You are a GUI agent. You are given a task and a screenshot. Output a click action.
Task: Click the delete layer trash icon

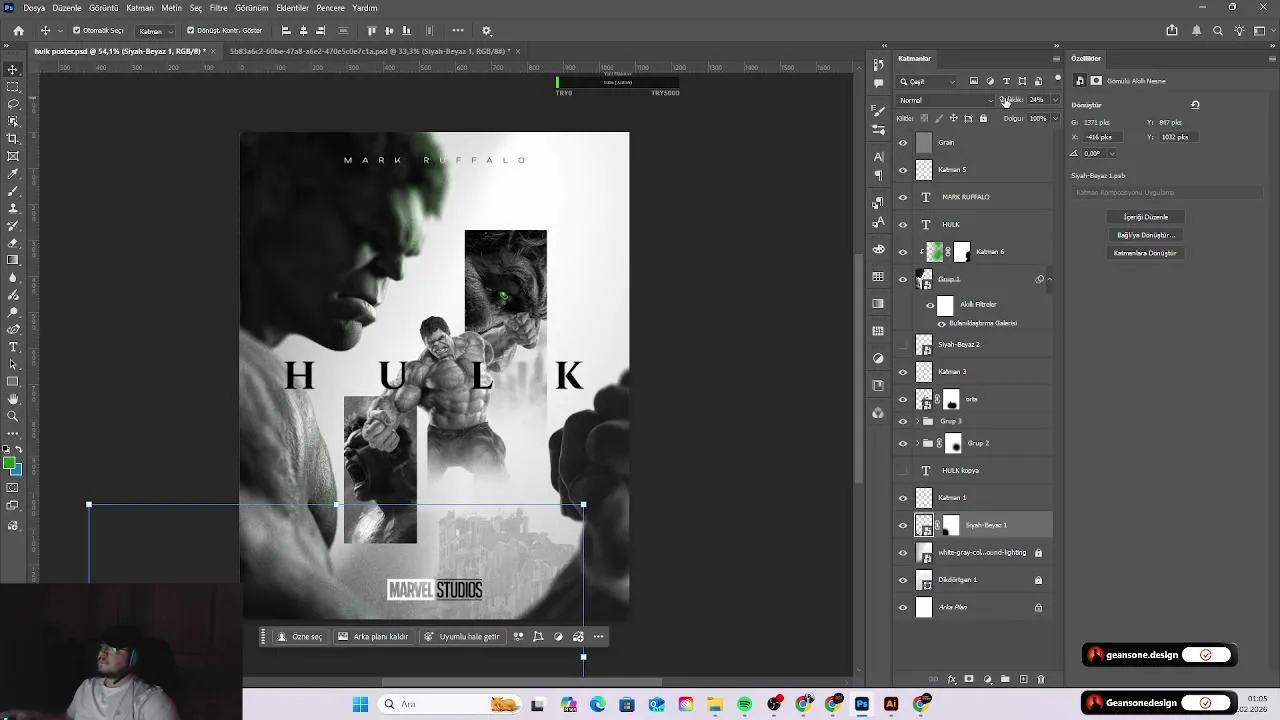tap(1041, 680)
